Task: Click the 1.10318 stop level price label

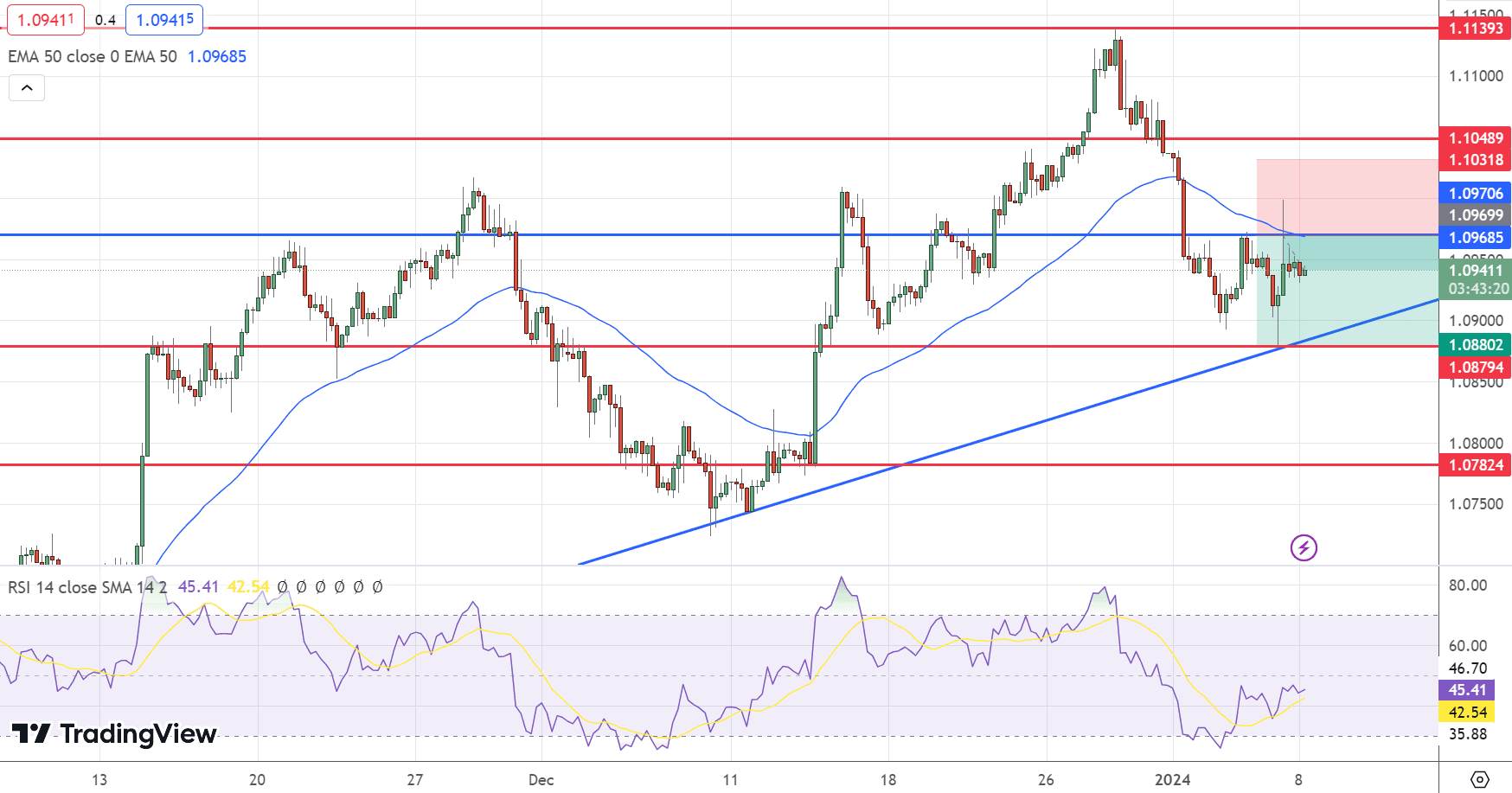Action: pyautogui.click(x=1476, y=160)
